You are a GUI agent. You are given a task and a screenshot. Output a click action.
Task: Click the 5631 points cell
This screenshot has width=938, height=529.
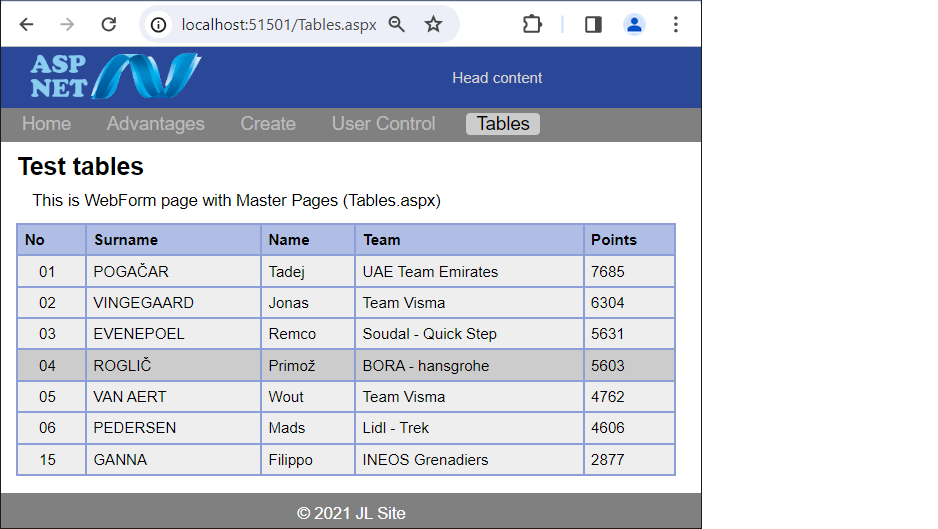click(629, 334)
